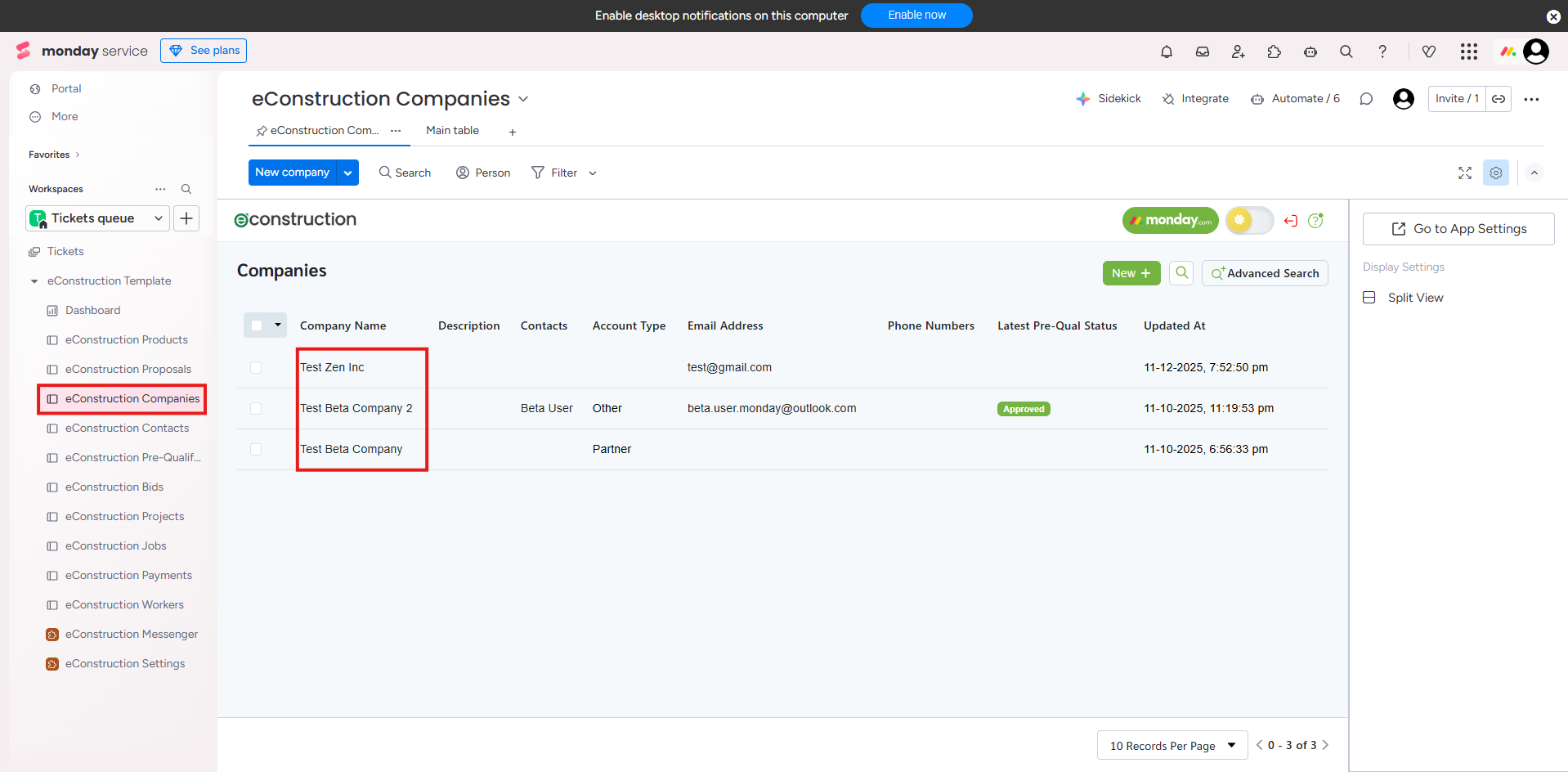The height and width of the screenshot is (772, 1568).
Task: Click the green magnifier search icon
Action: (x=1181, y=273)
